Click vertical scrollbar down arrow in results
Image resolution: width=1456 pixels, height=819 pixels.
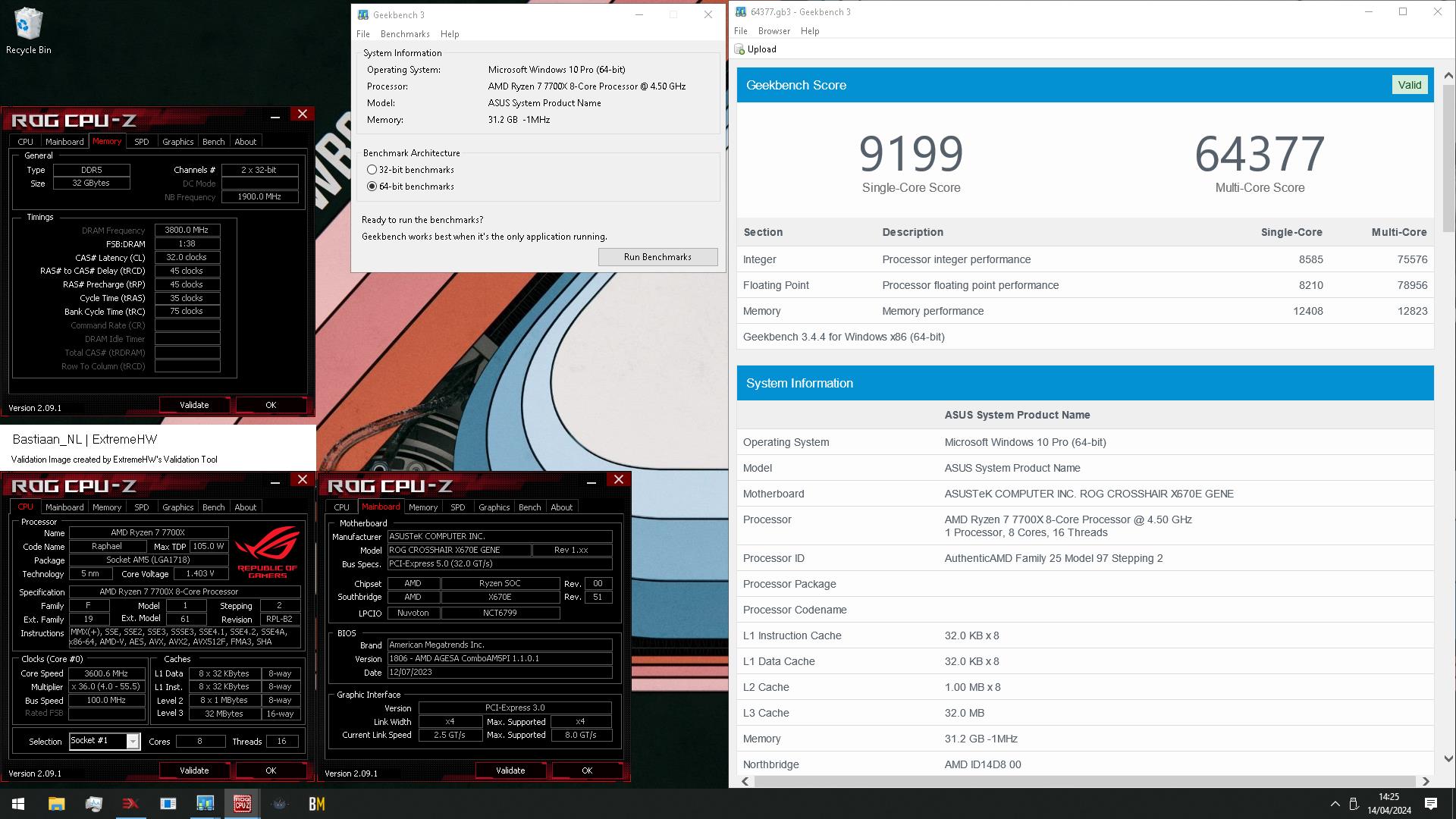click(1448, 758)
